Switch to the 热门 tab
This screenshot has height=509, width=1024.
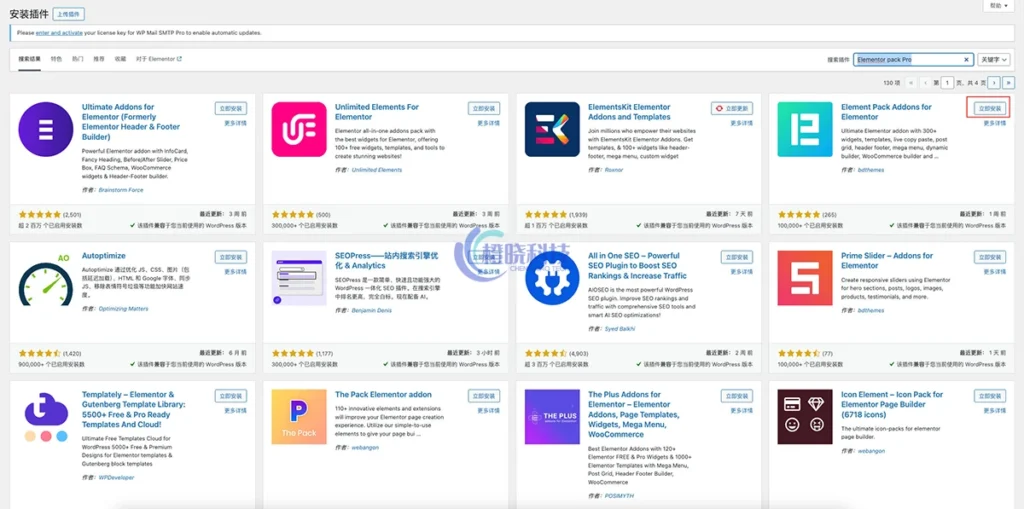point(77,59)
